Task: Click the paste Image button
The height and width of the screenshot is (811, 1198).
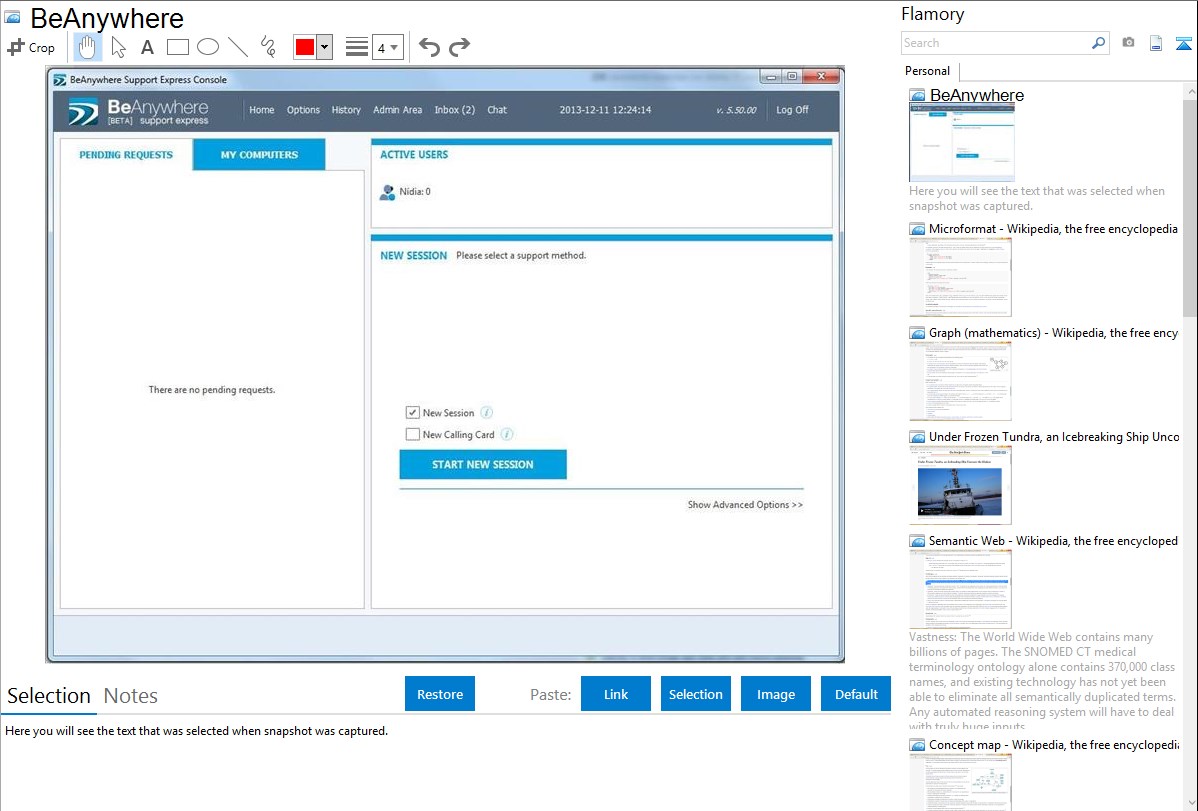Action: (x=775, y=694)
